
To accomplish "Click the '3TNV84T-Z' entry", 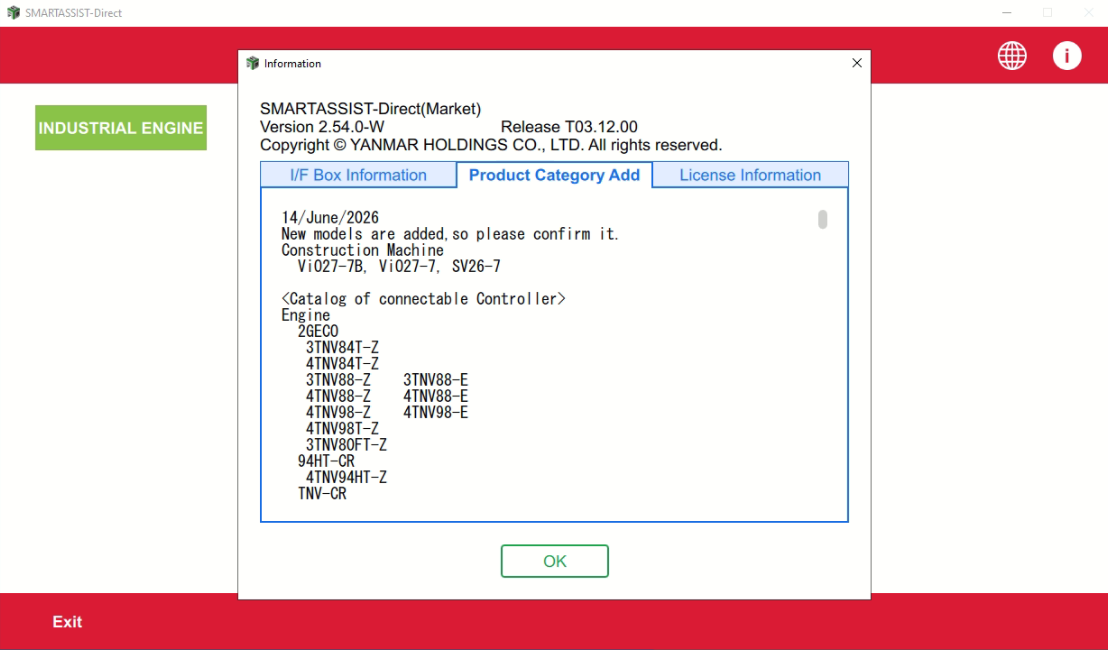I will pyautogui.click(x=342, y=348).
